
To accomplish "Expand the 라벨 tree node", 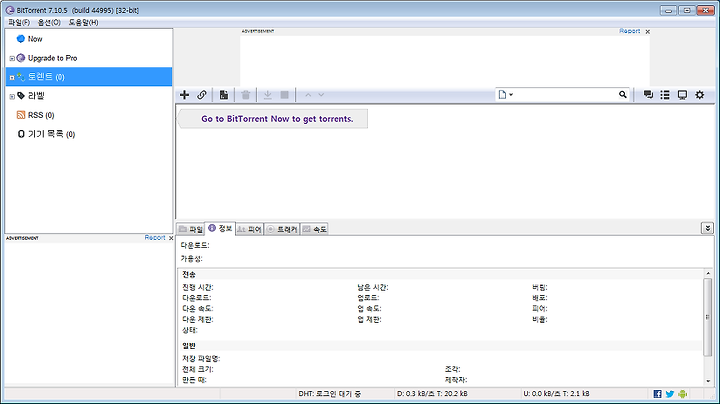I will click(x=12, y=96).
